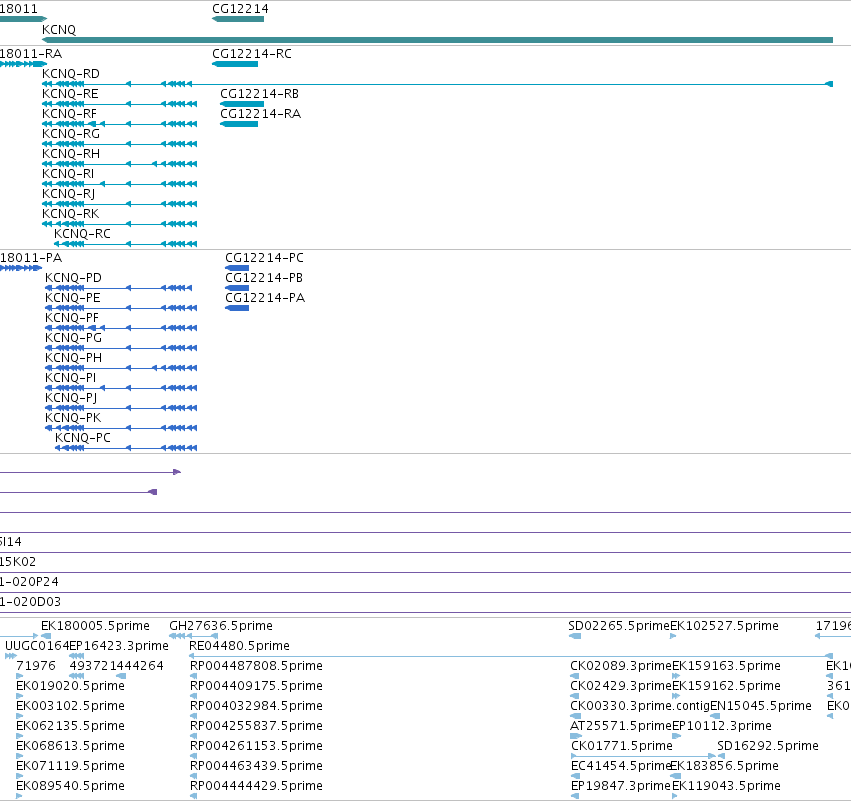Click the EK159163.5prime EST label
Viewport: 851px width, 801px height.
coord(727,666)
